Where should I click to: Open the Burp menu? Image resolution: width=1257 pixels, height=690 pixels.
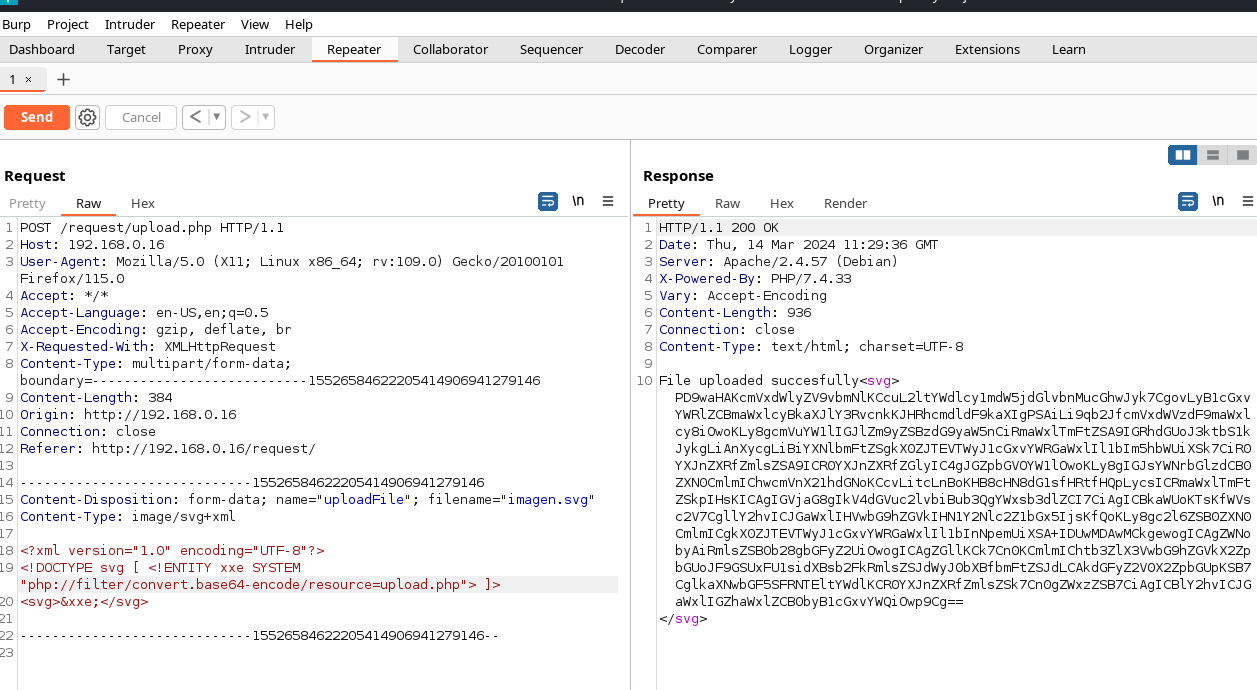[x=16, y=24]
